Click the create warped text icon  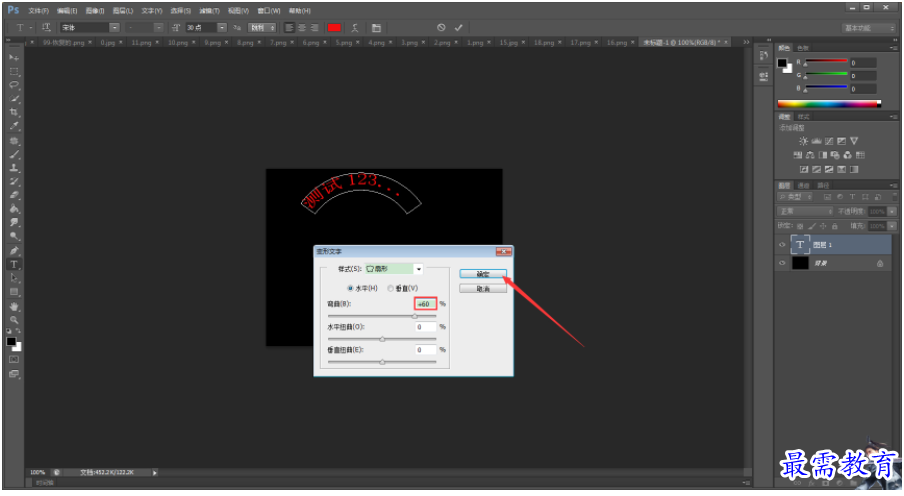point(355,28)
